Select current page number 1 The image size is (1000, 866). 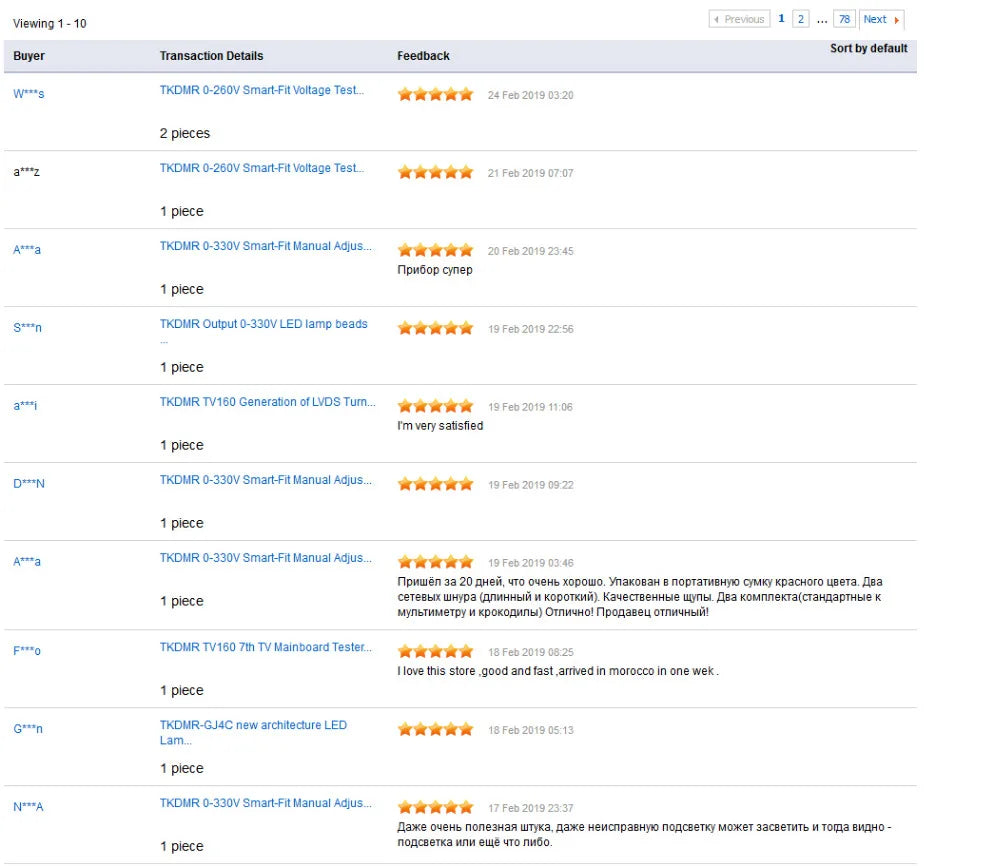[782, 19]
